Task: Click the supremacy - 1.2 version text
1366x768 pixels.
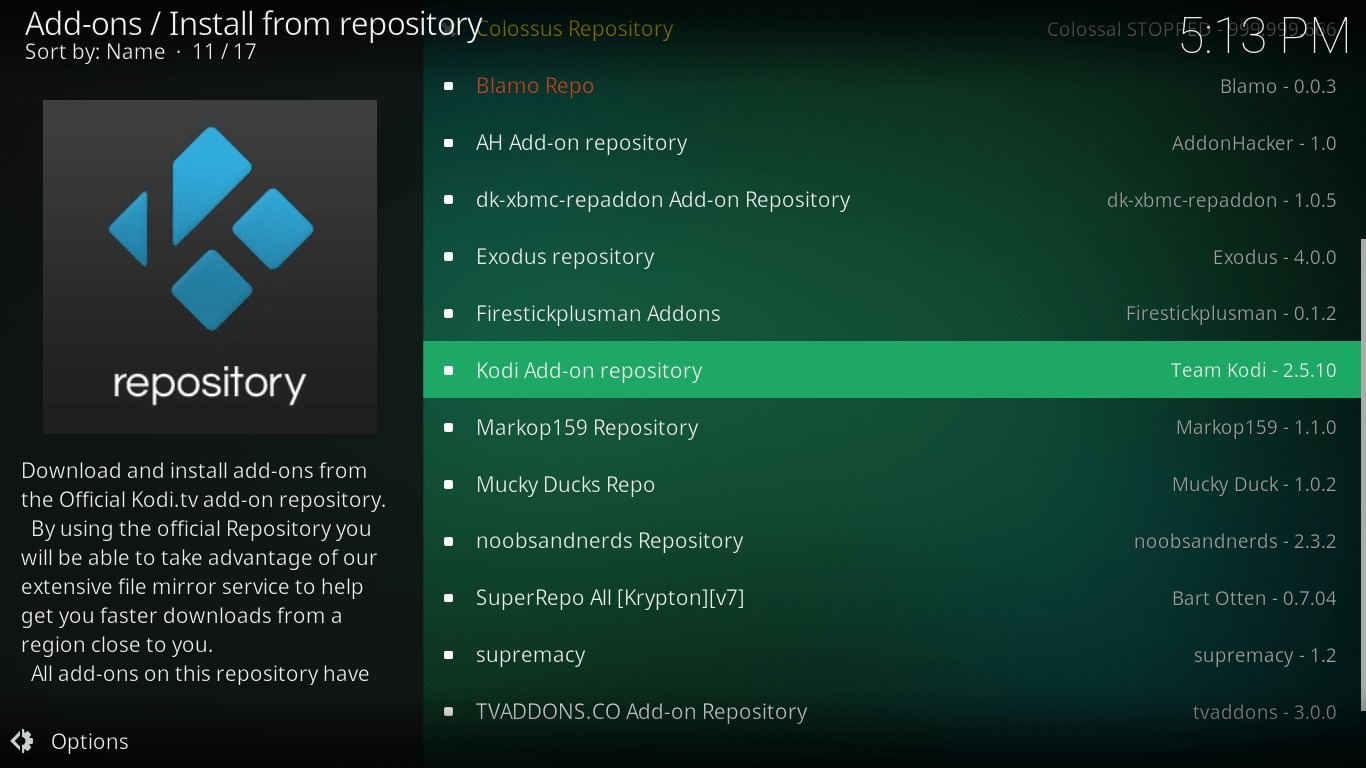Action: pyautogui.click(x=1265, y=656)
